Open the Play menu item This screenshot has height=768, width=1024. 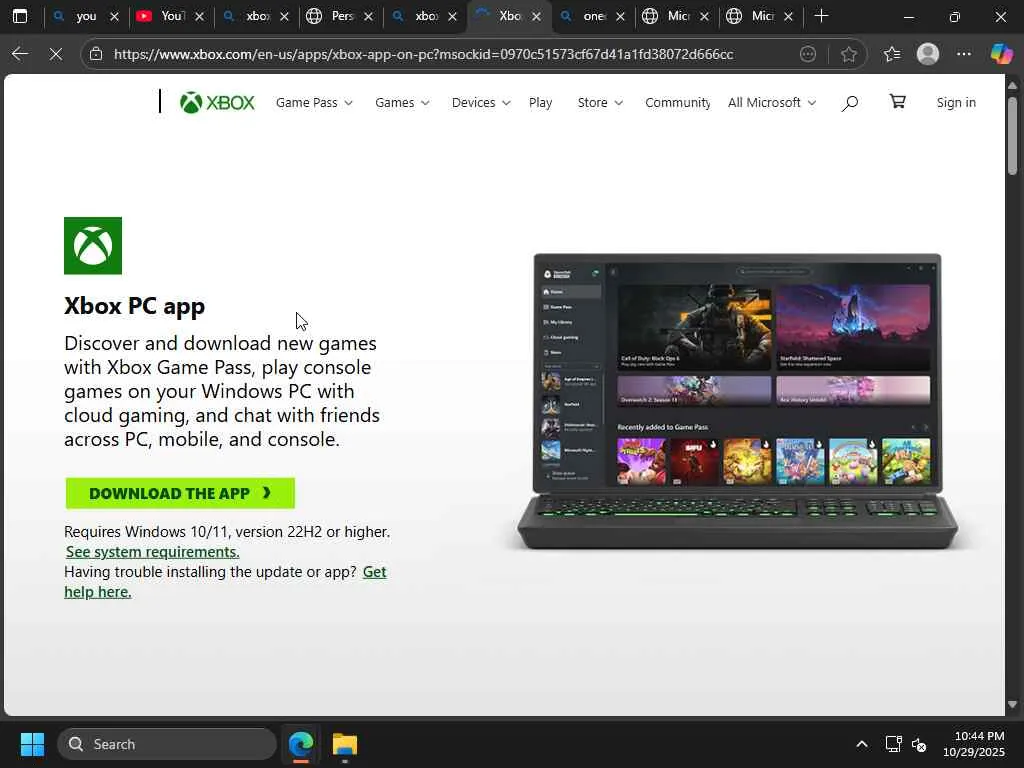click(x=541, y=103)
